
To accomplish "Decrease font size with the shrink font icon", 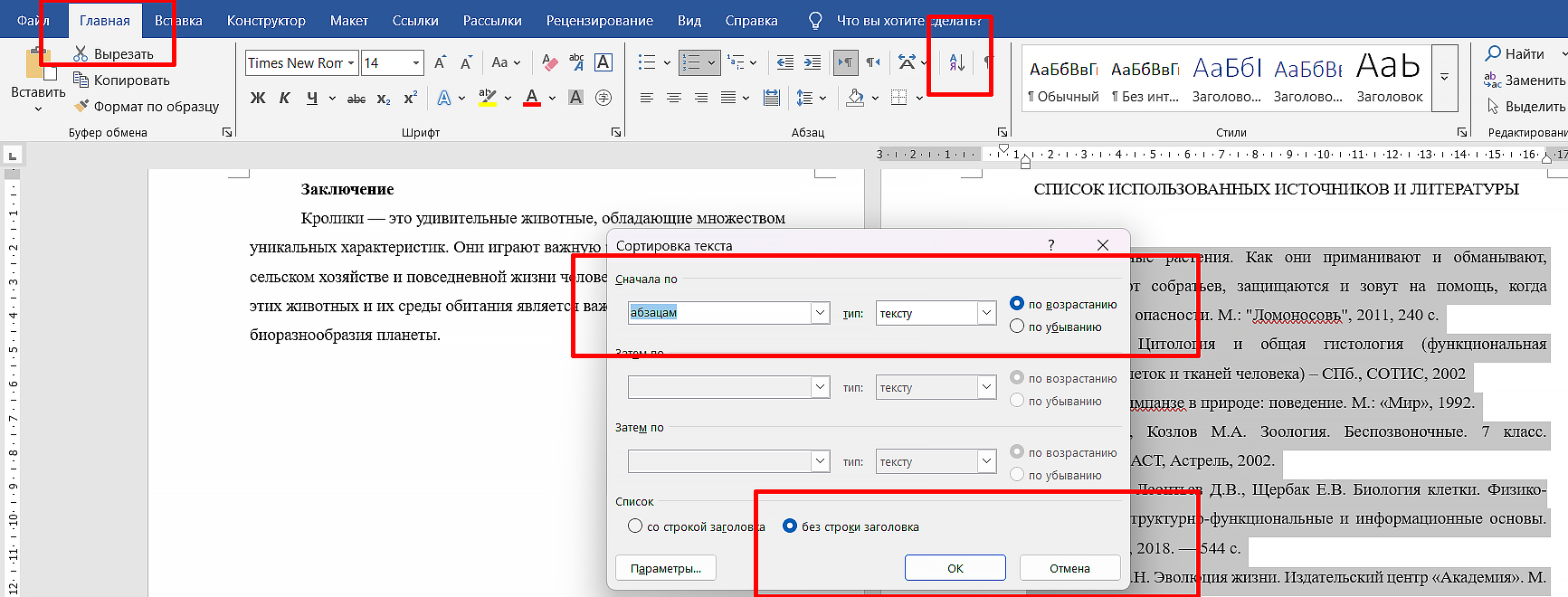I will pos(466,62).
